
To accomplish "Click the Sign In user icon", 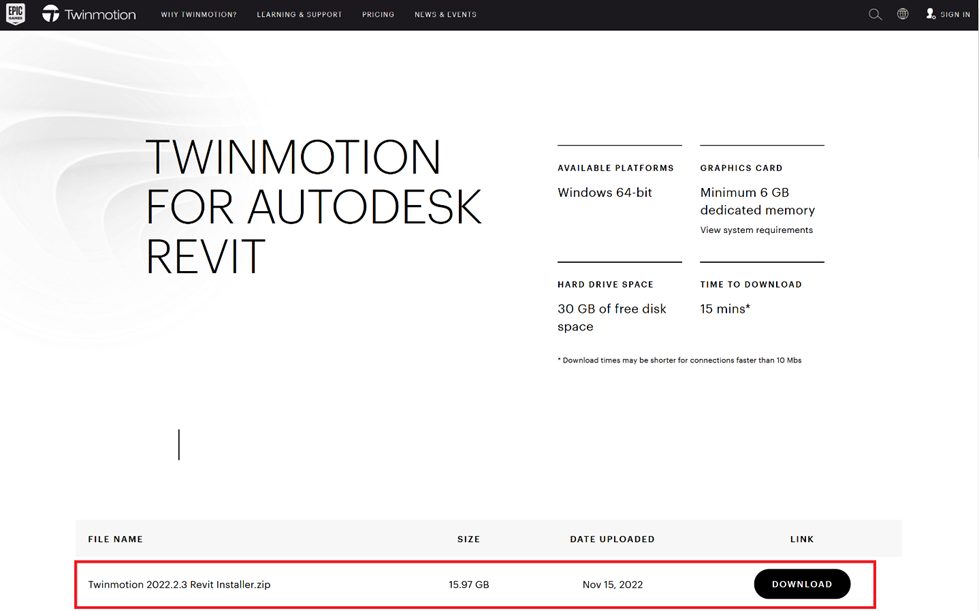I will pyautogui.click(x=930, y=14).
